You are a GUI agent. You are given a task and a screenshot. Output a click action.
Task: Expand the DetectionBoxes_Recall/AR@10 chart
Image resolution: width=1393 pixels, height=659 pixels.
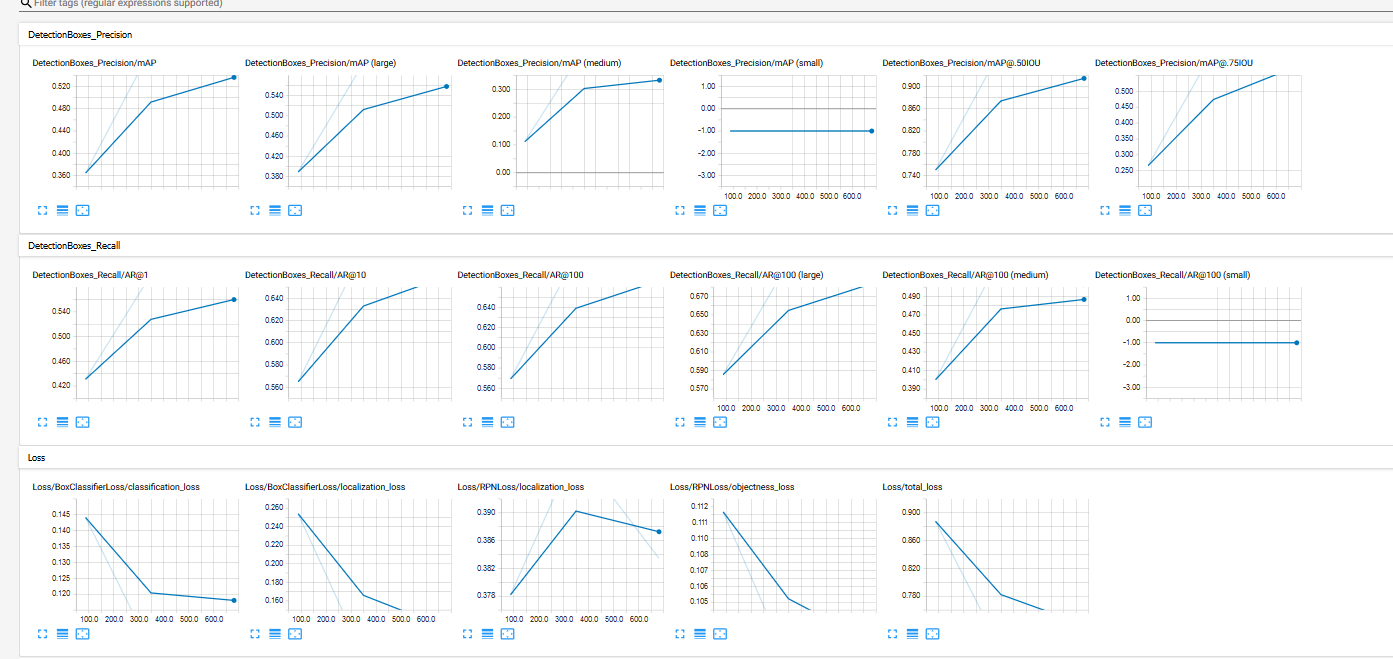click(x=255, y=422)
